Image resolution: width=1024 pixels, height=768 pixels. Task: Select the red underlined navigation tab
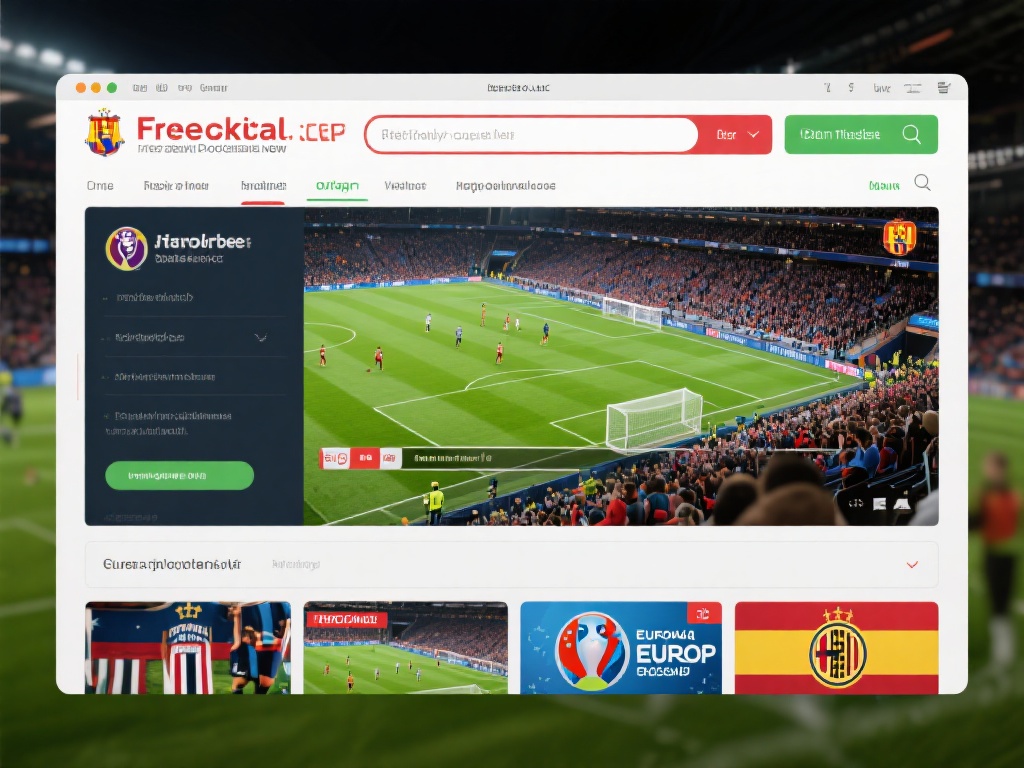263,185
